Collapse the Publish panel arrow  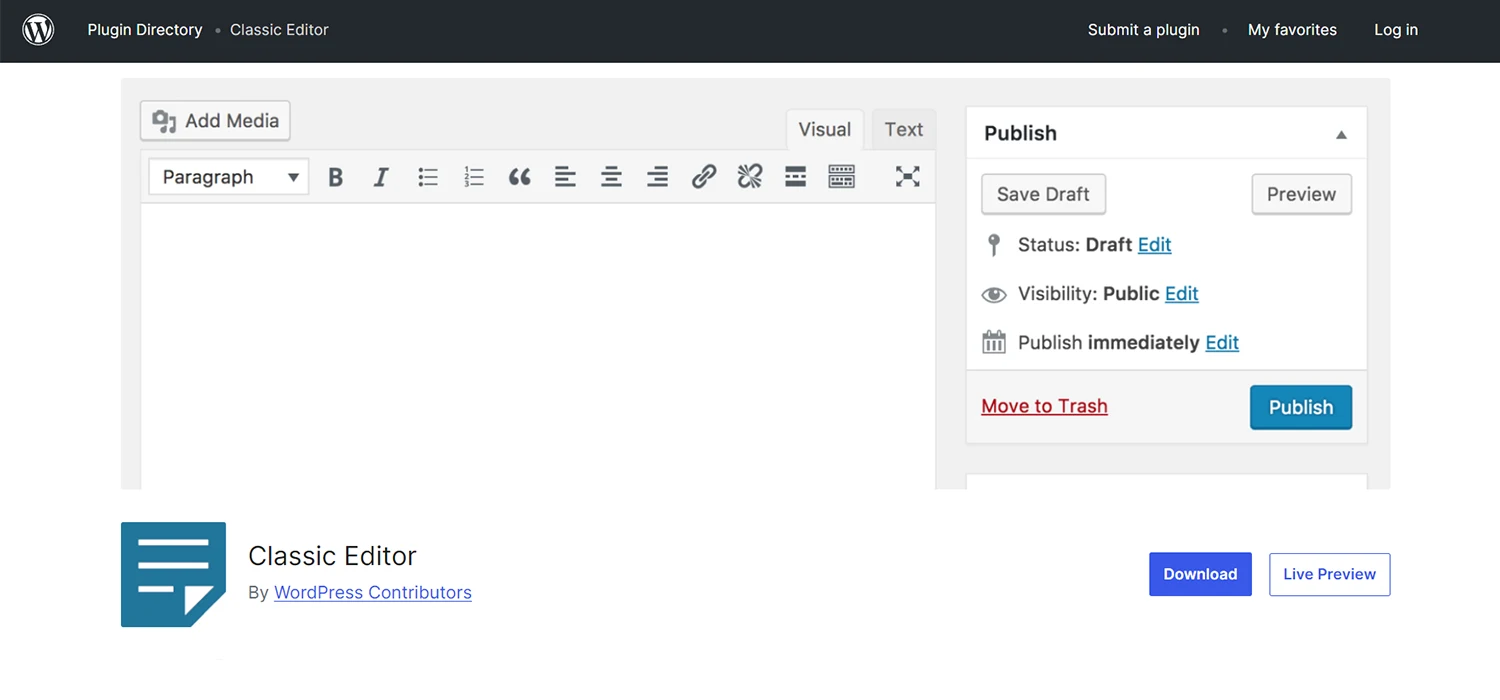1342,134
